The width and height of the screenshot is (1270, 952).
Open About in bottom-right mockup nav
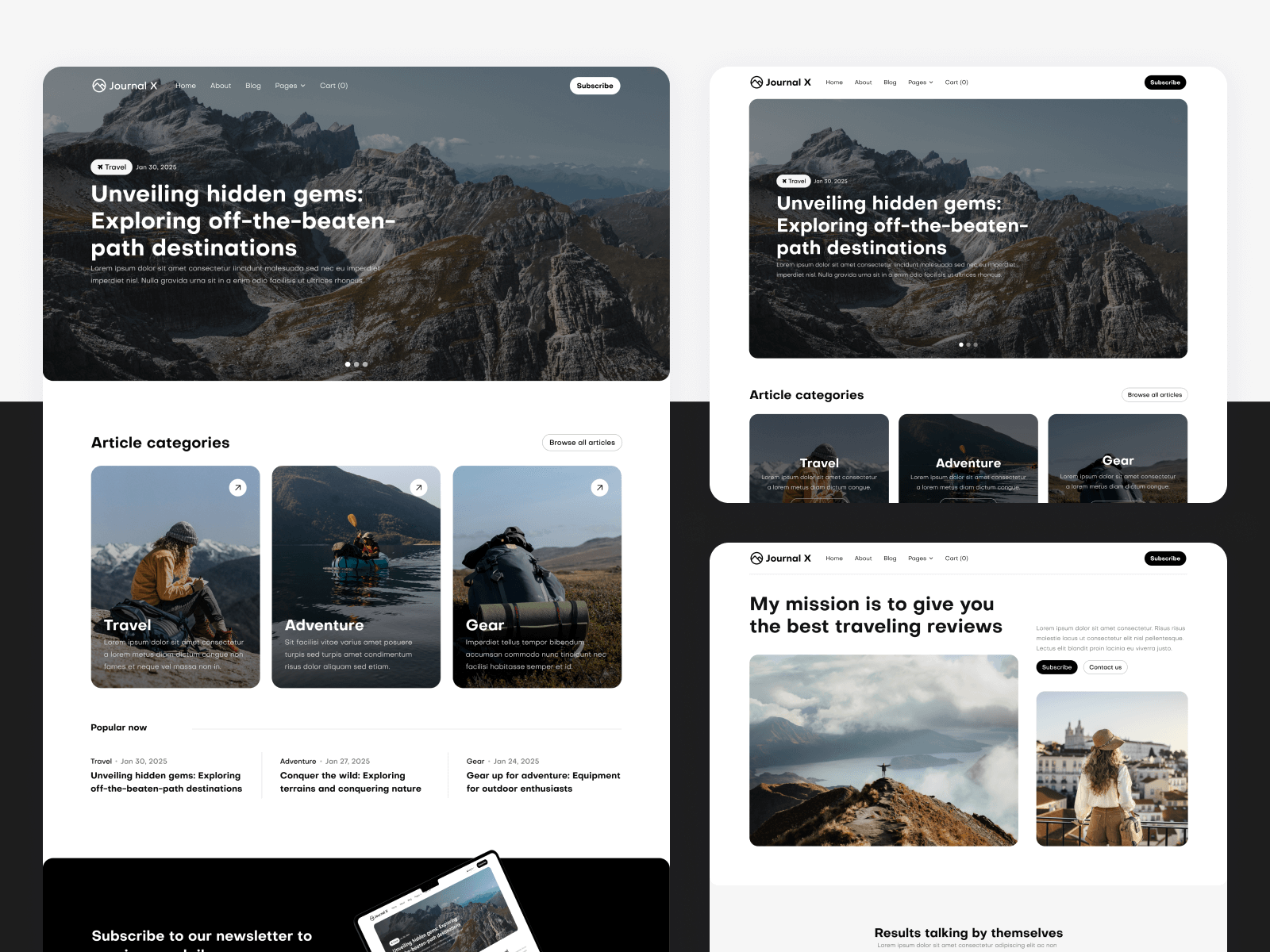[863, 559]
